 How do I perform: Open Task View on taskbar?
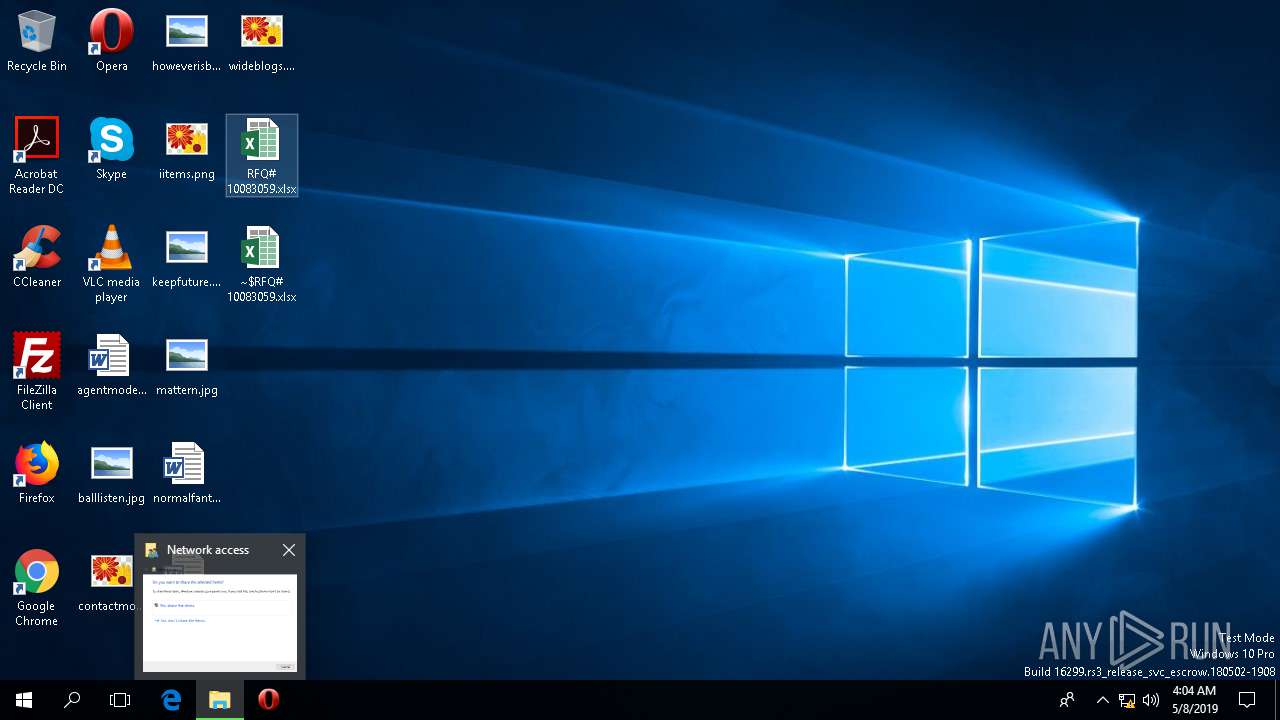tap(120, 700)
